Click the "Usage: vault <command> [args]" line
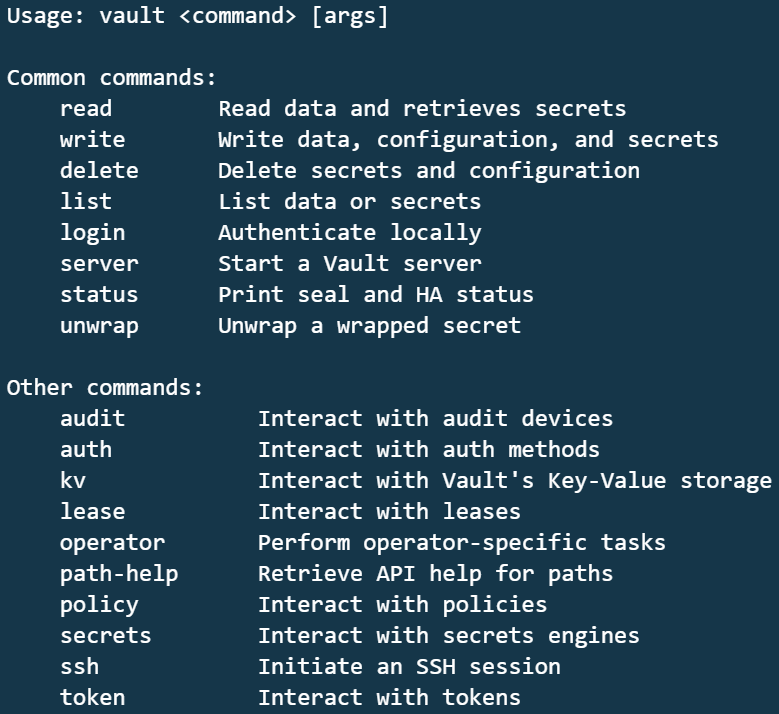 pos(197,17)
